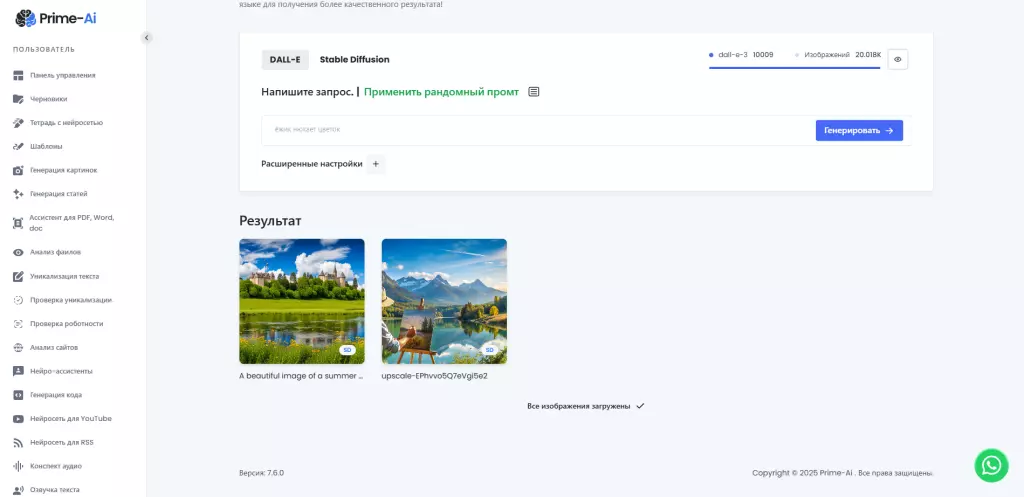Expand Расширенные настройки with the plus button
Screen dimensions: 1024x497
click(x=376, y=165)
